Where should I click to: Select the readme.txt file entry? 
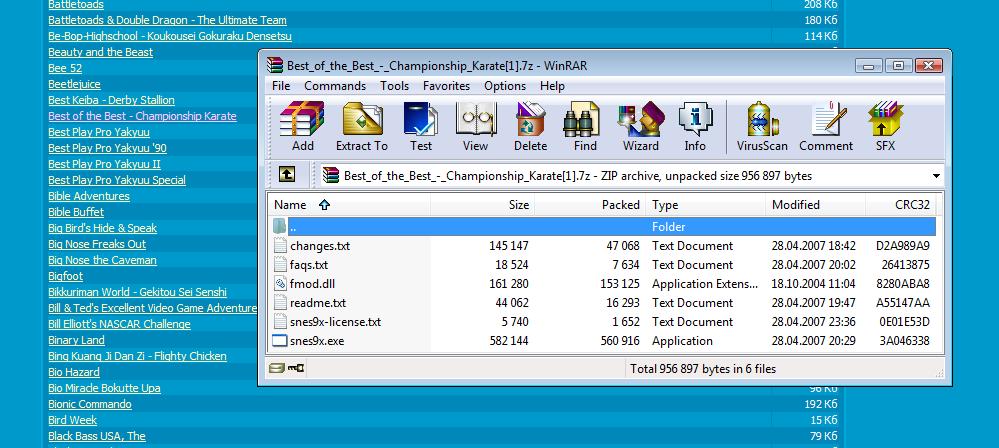coord(318,303)
